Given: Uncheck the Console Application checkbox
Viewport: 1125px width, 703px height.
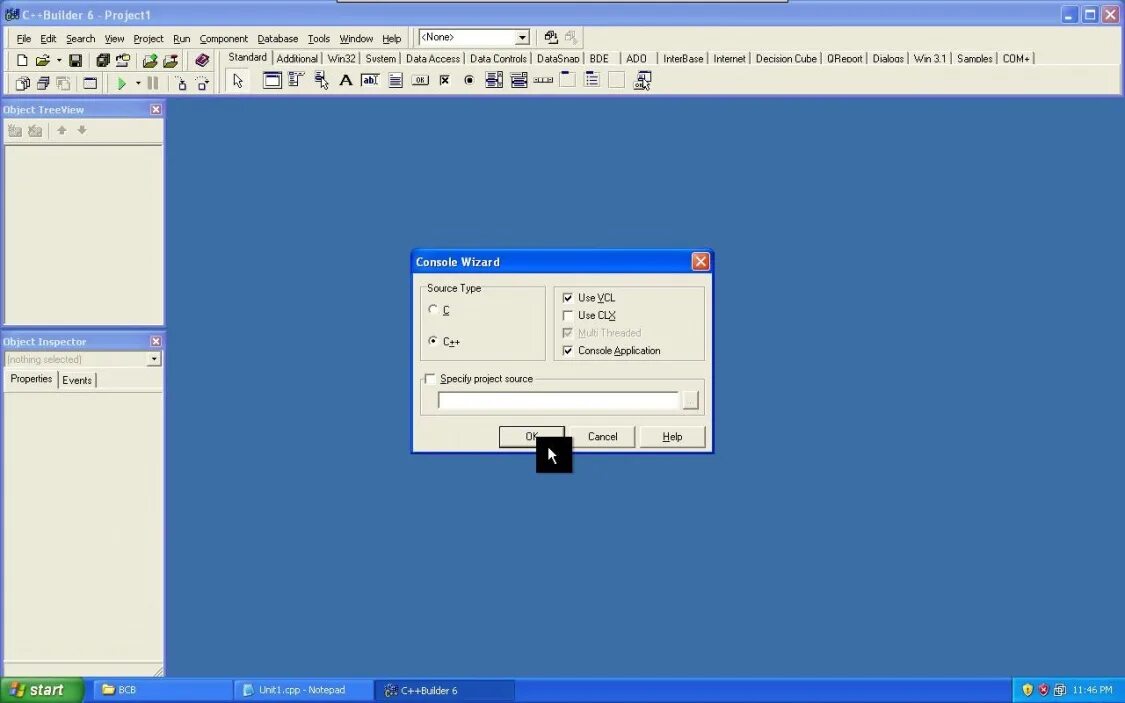Looking at the screenshot, I should click(x=568, y=350).
